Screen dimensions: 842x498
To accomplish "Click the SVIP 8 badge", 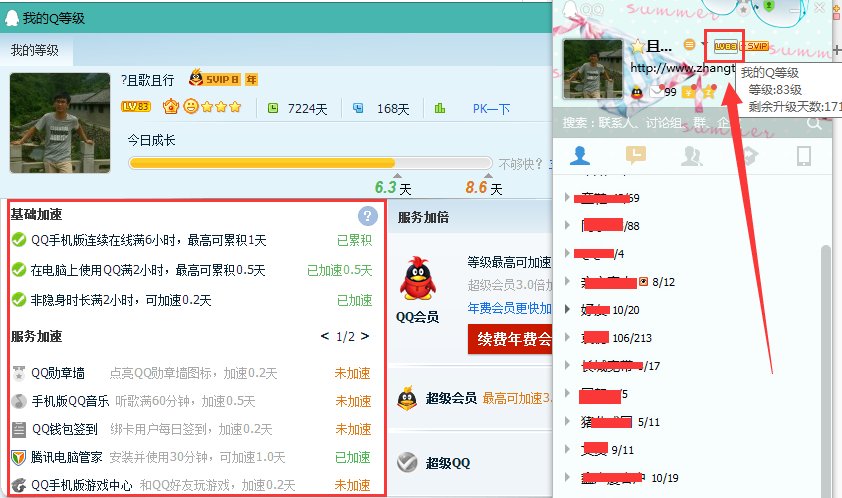I will tap(214, 78).
